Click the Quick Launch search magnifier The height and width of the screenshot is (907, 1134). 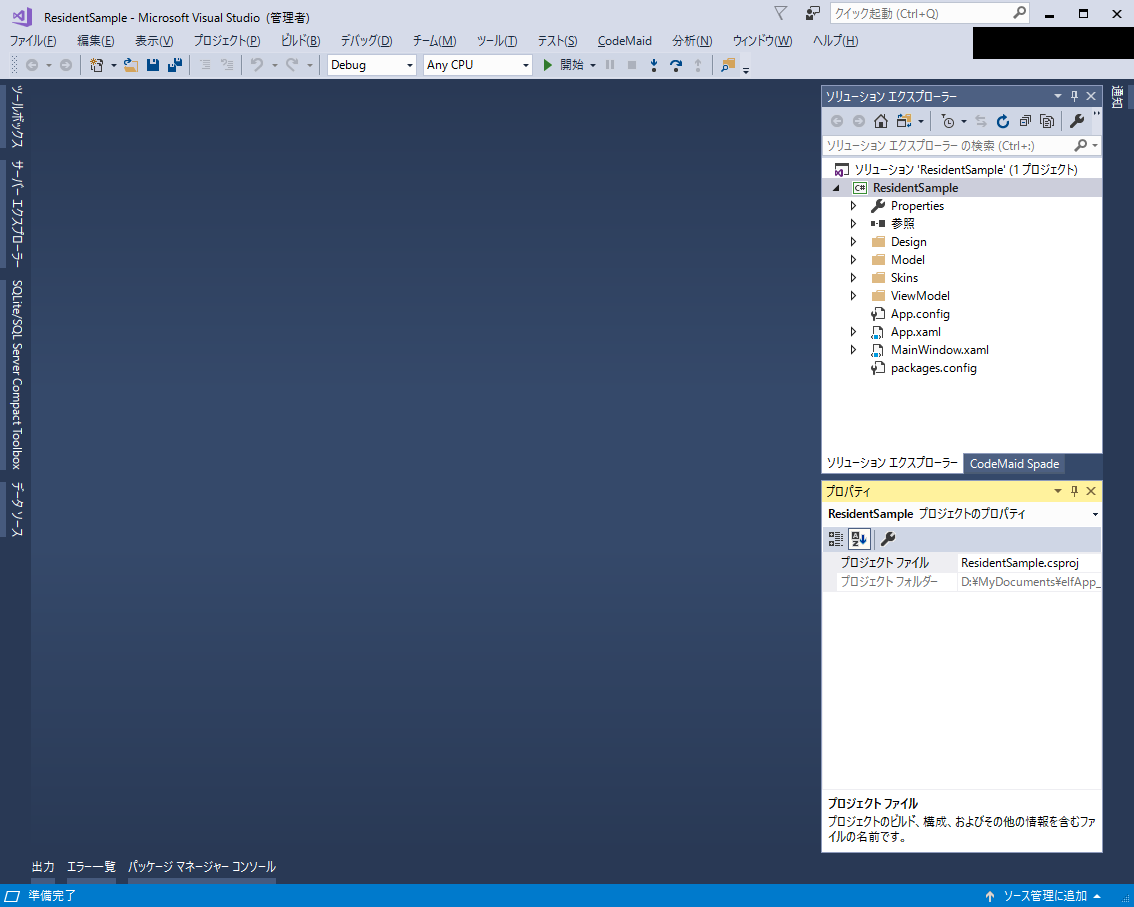pos(1019,13)
